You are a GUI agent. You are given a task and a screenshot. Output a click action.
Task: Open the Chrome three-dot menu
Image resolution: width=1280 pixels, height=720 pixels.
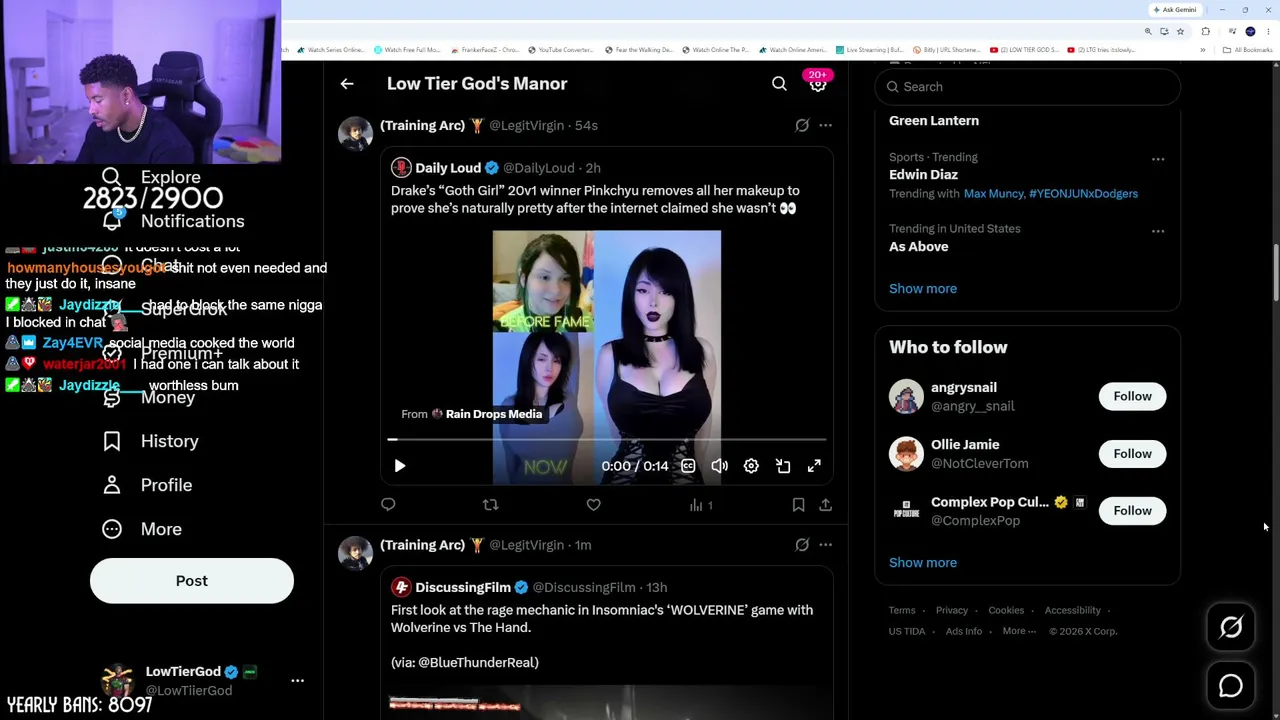[1267, 31]
